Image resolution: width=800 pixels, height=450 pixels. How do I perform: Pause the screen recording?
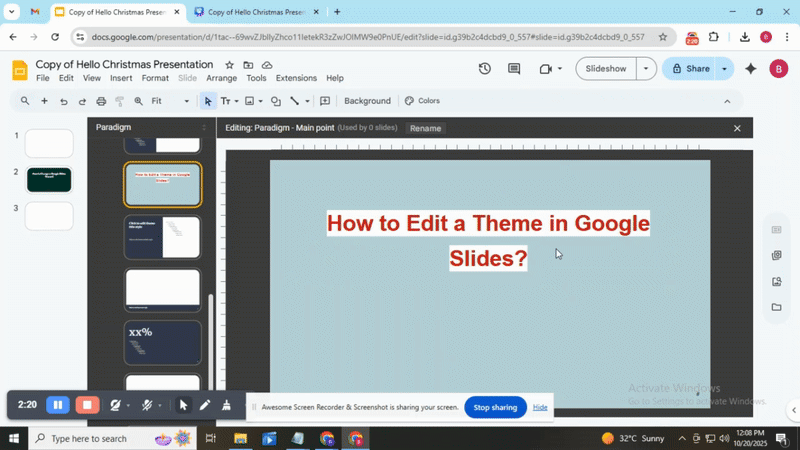click(58, 405)
